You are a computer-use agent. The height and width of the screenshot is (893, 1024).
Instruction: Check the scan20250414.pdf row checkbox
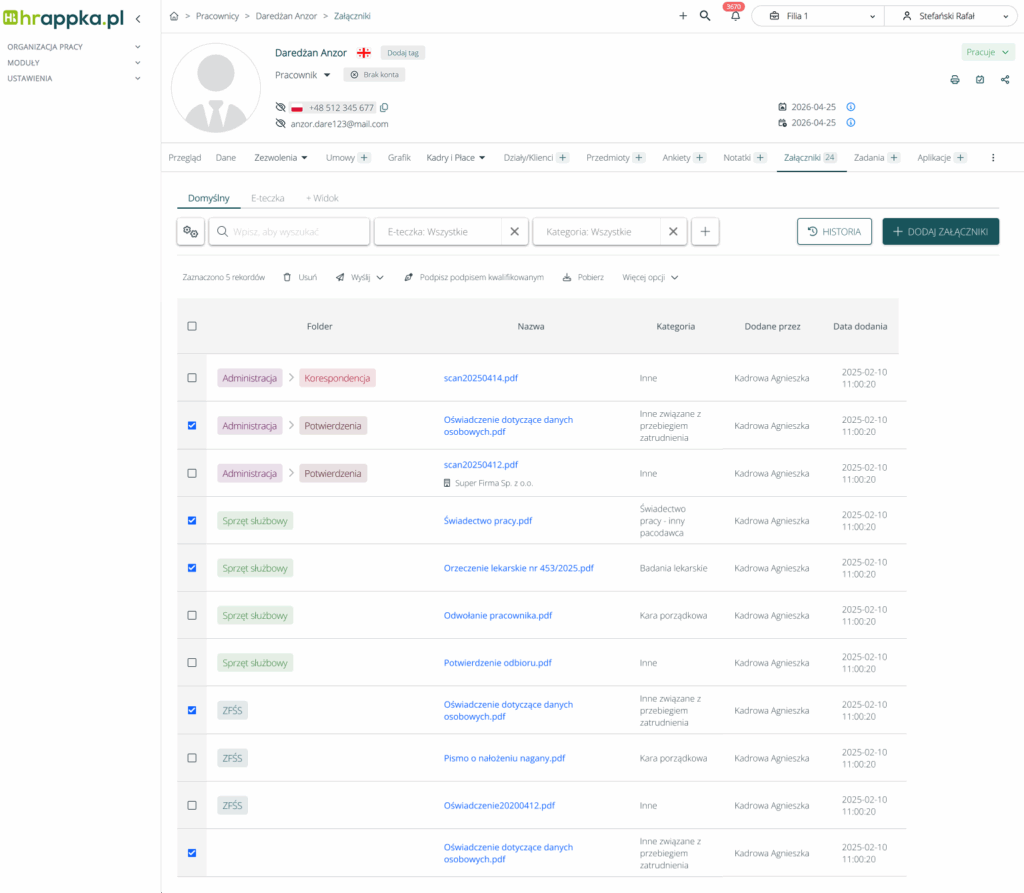tap(192, 378)
